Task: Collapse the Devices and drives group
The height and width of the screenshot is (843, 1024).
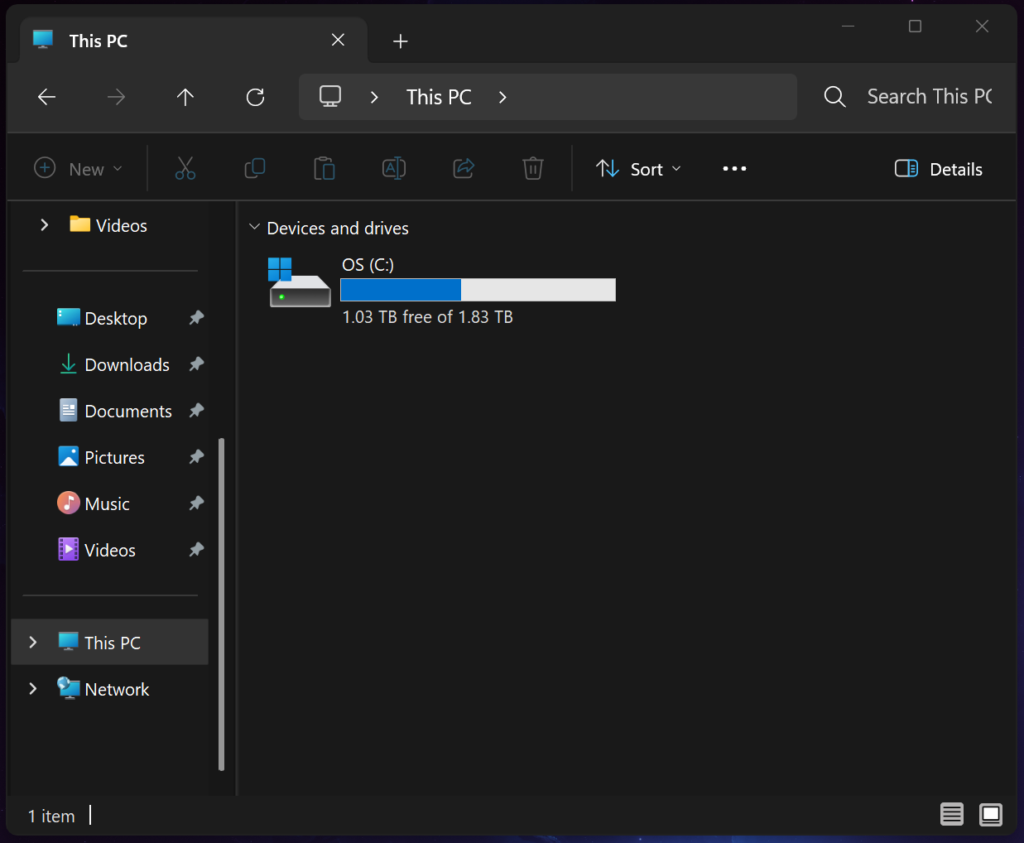Action: point(255,227)
